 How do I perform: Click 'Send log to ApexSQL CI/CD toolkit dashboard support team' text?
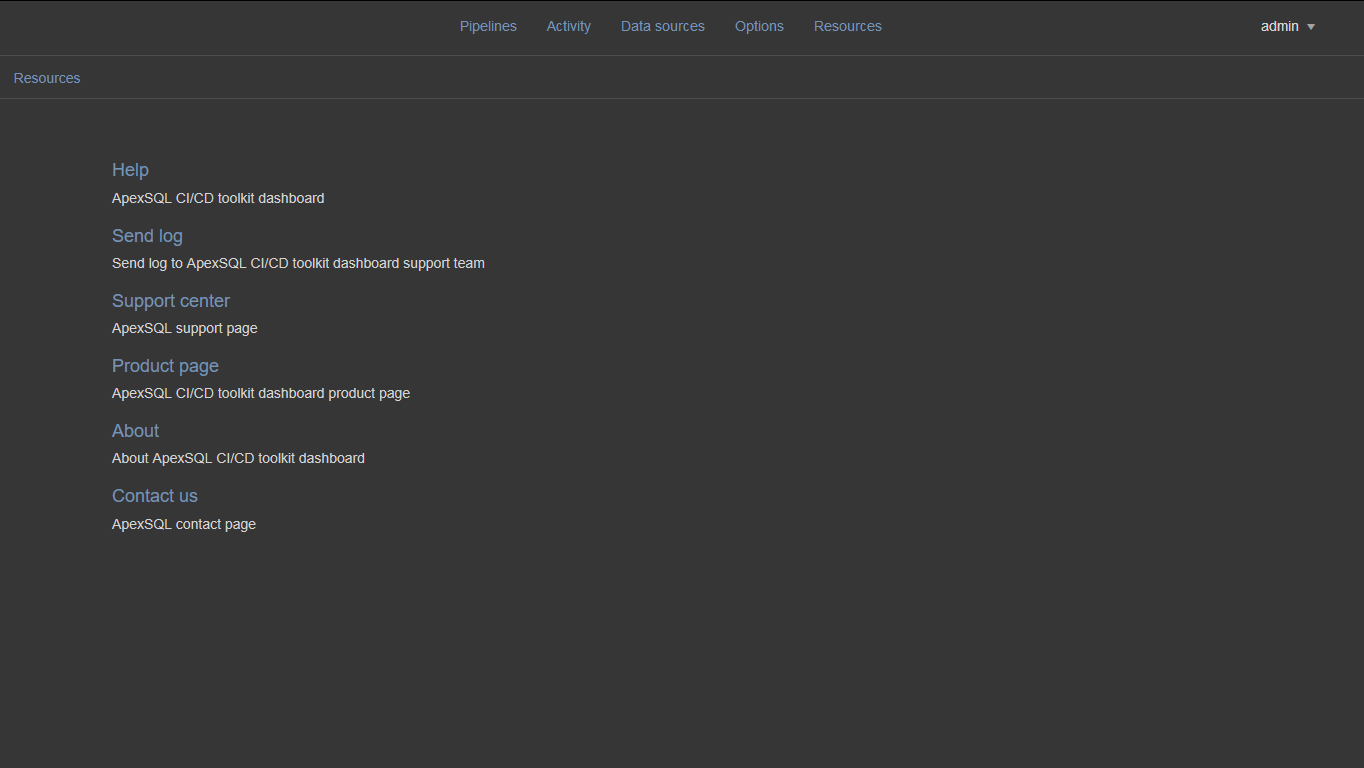tap(298, 263)
